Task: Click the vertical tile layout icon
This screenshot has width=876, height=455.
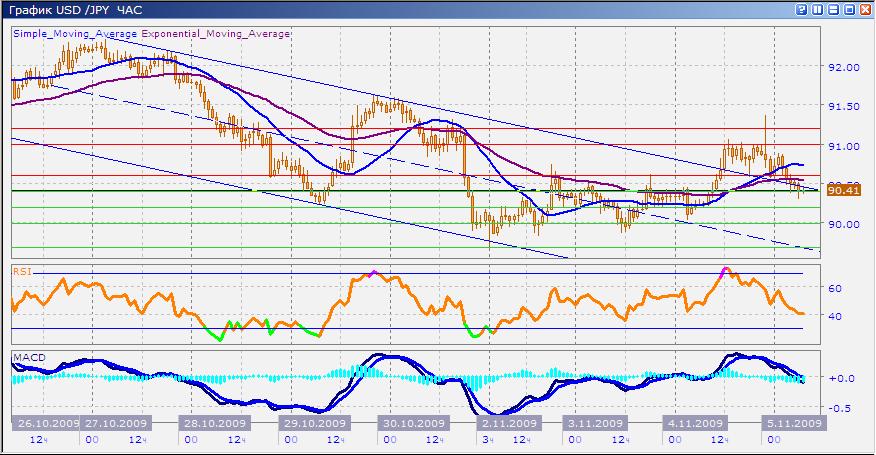Action: pyautogui.click(x=819, y=9)
